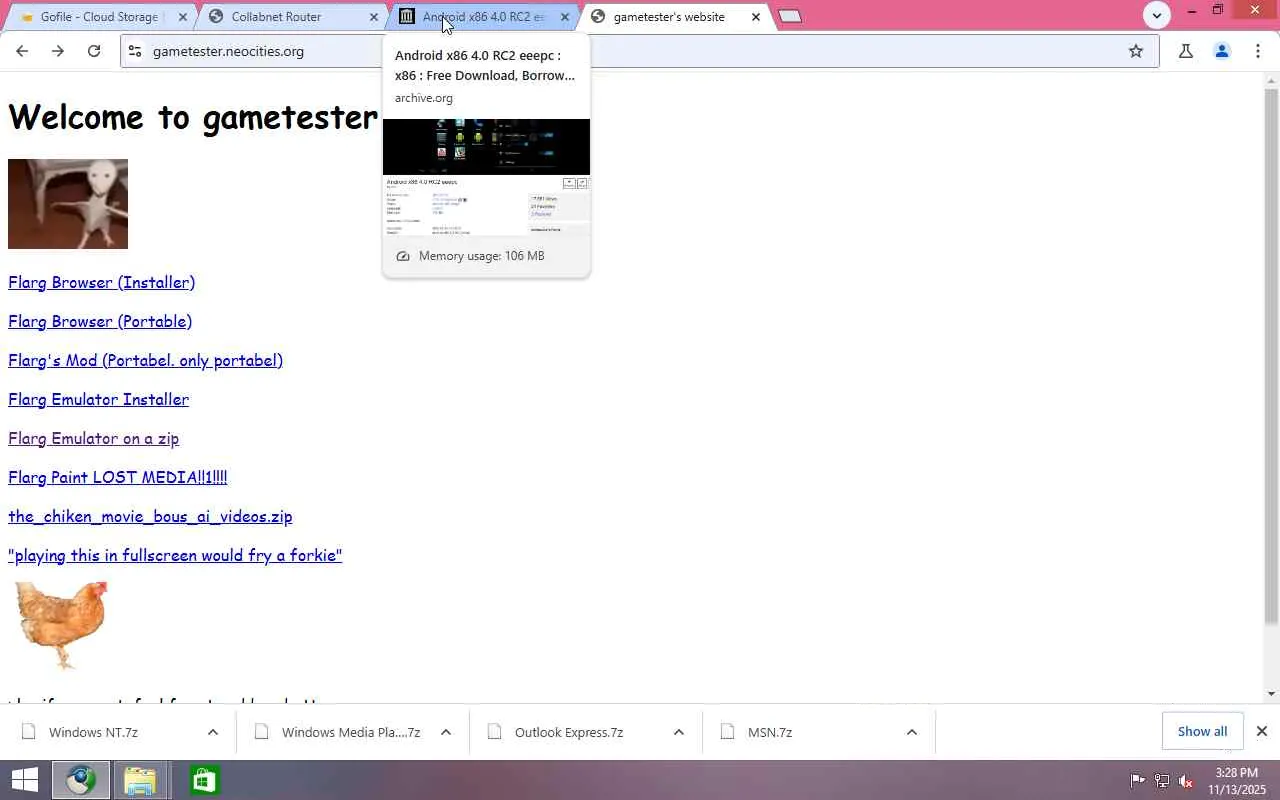The height and width of the screenshot is (800, 1280).
Task: Expand options for Windows NT.7z download
Action: 213,732
